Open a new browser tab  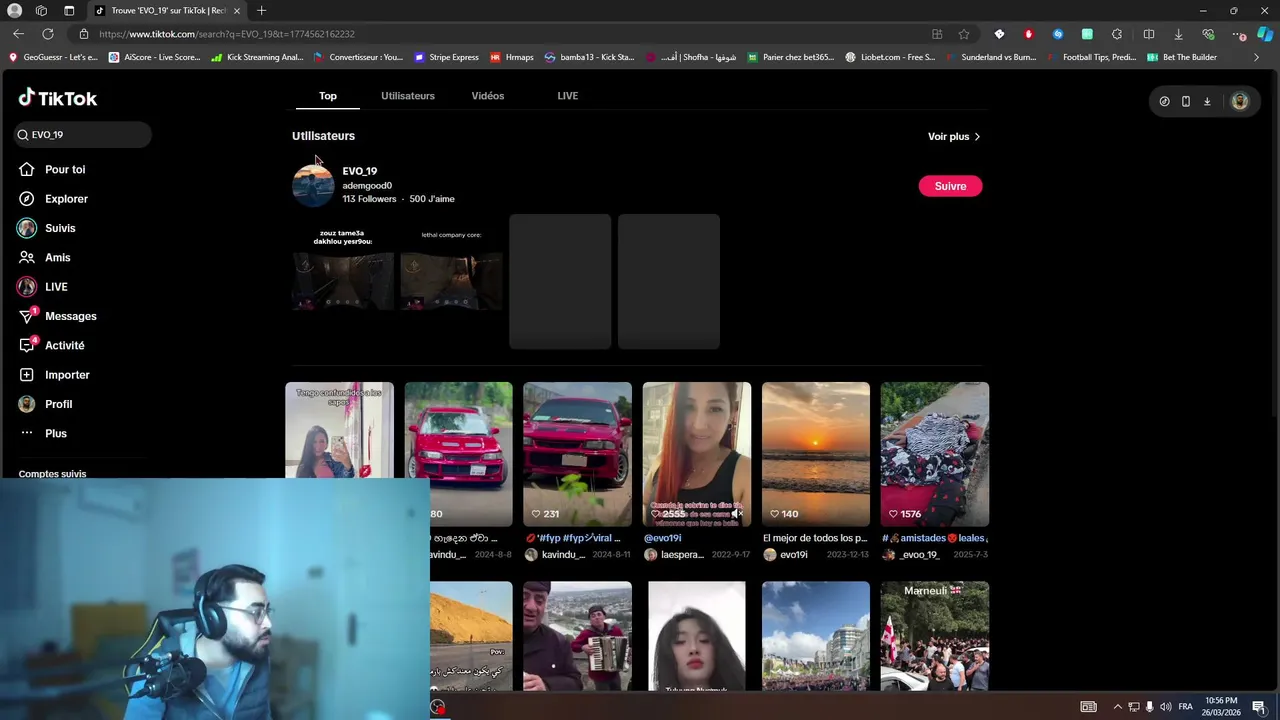click(x=261, y=11)
